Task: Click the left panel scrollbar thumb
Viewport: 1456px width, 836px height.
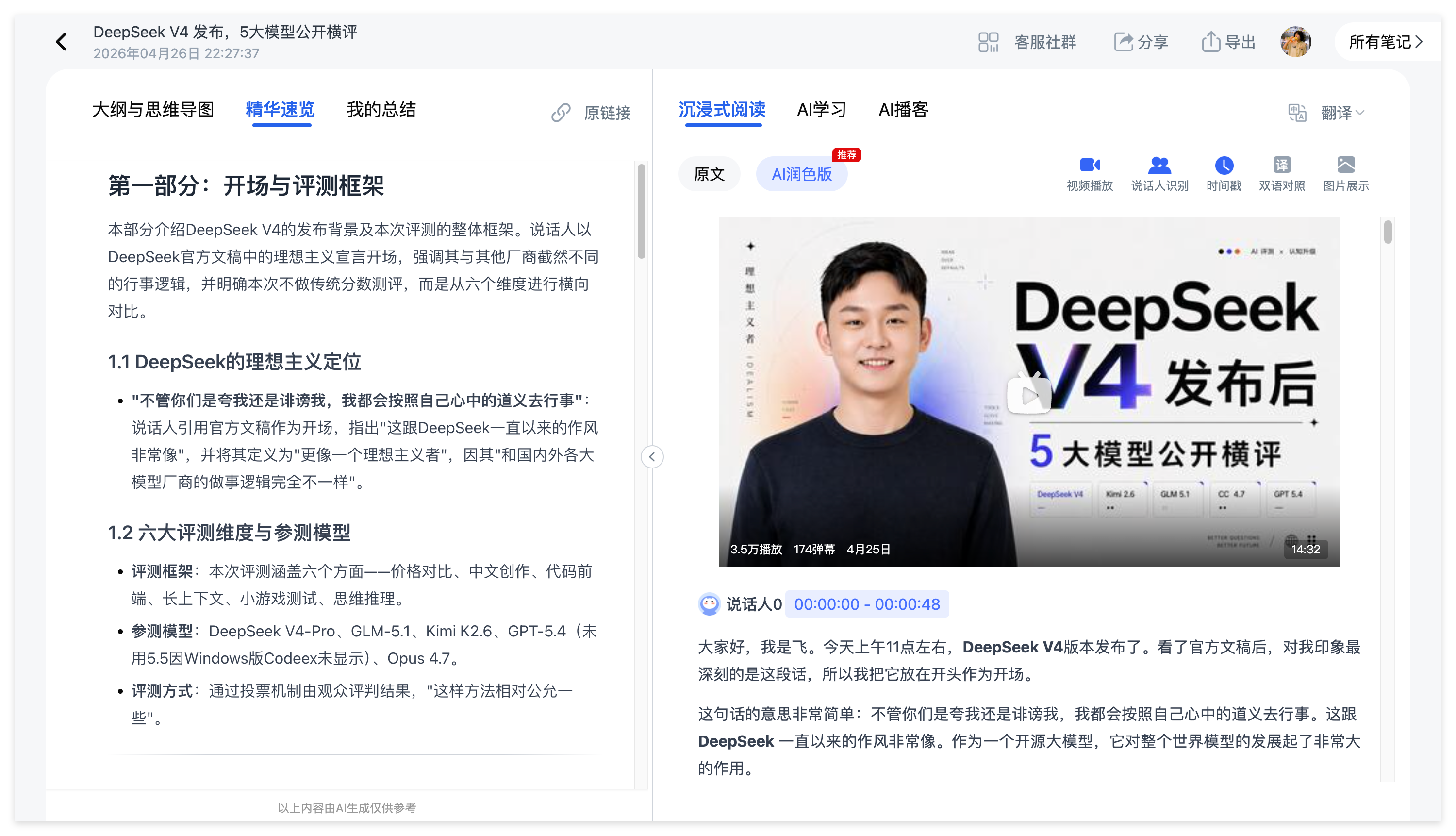Action: tap(641, 211)
